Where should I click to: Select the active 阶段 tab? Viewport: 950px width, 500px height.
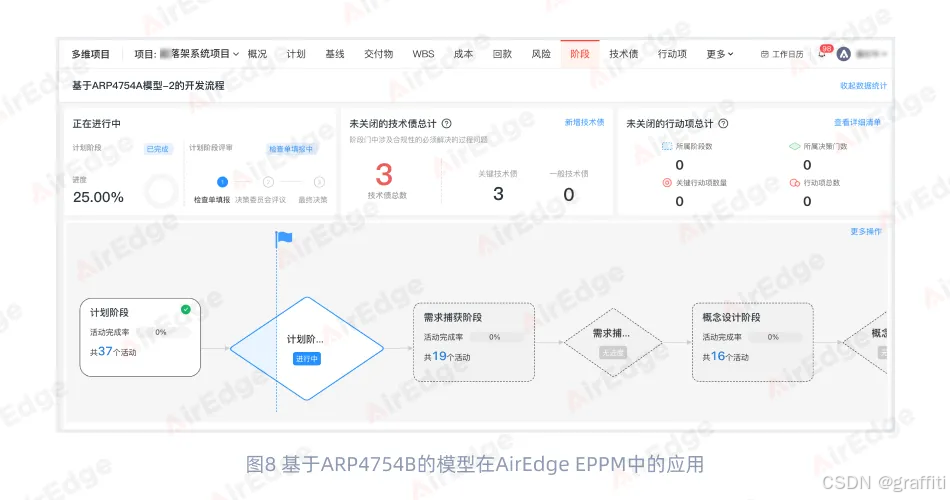(x=580, y=54)
